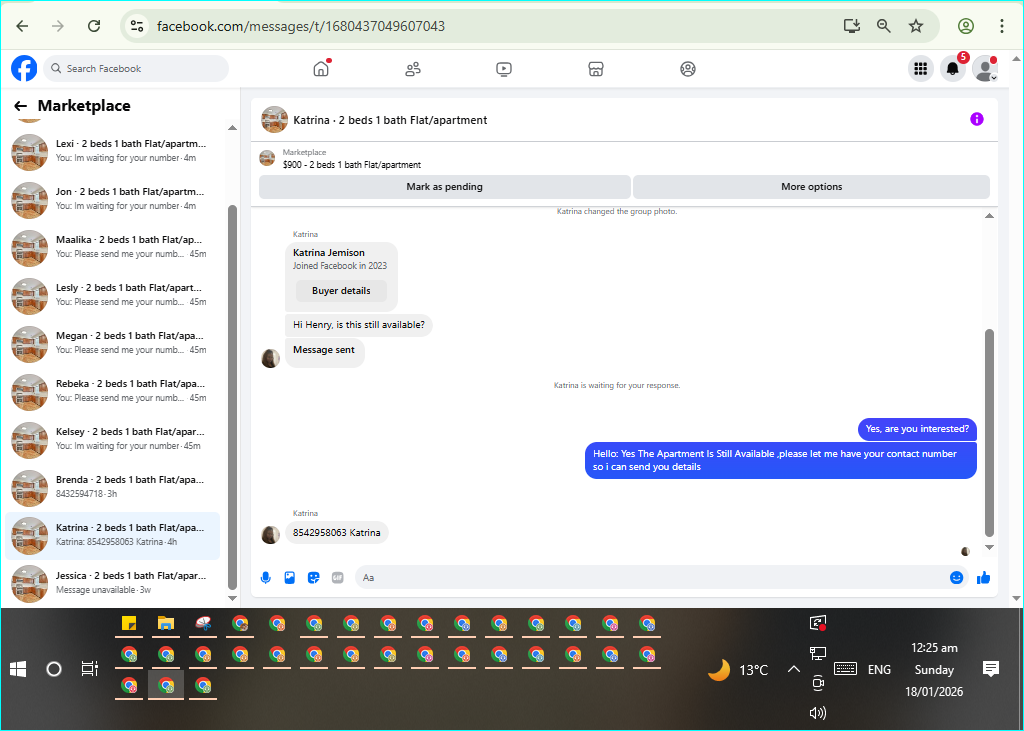Image resolution: width=1024 pixels, height=731 pixels.
Task: Select the Katrina conversation in list
Action: (x=112, y=535)
